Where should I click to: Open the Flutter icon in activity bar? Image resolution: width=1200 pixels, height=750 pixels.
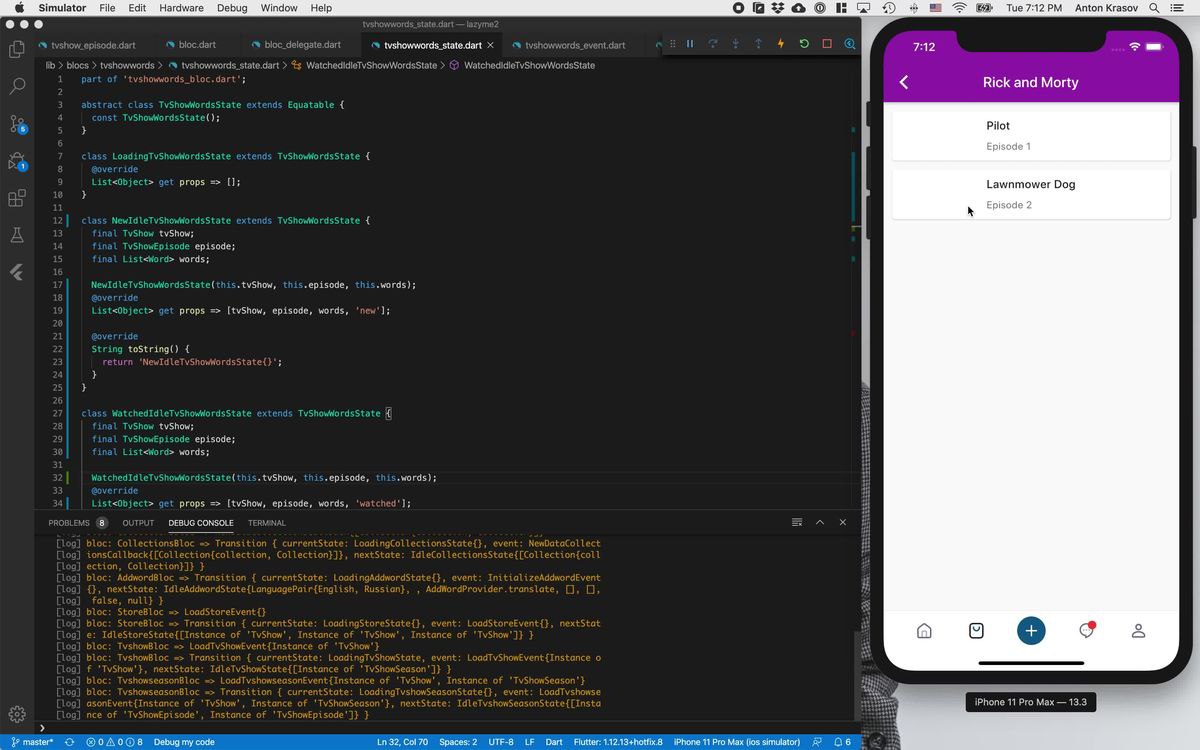pyautogui.click(x=17, y=272)
